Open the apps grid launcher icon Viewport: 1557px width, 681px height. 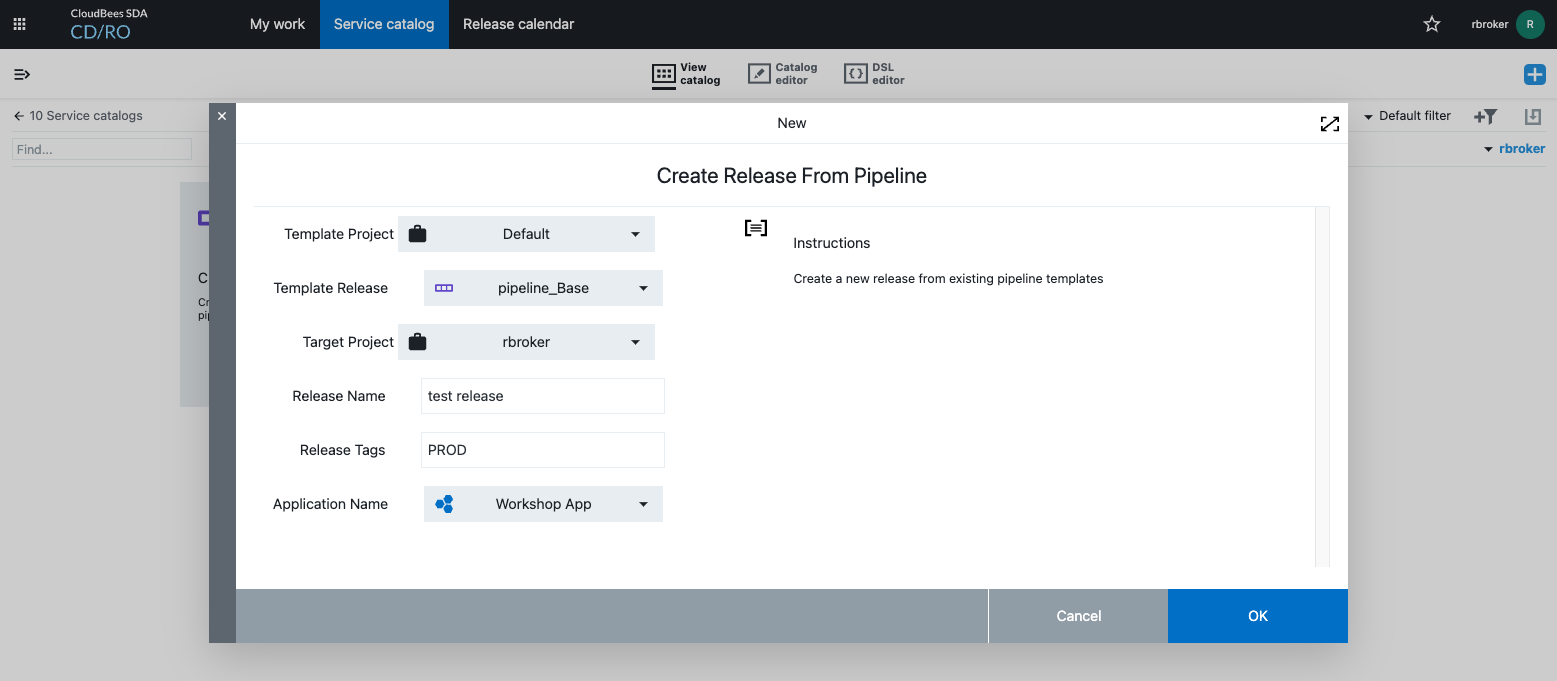pos(19,24)
